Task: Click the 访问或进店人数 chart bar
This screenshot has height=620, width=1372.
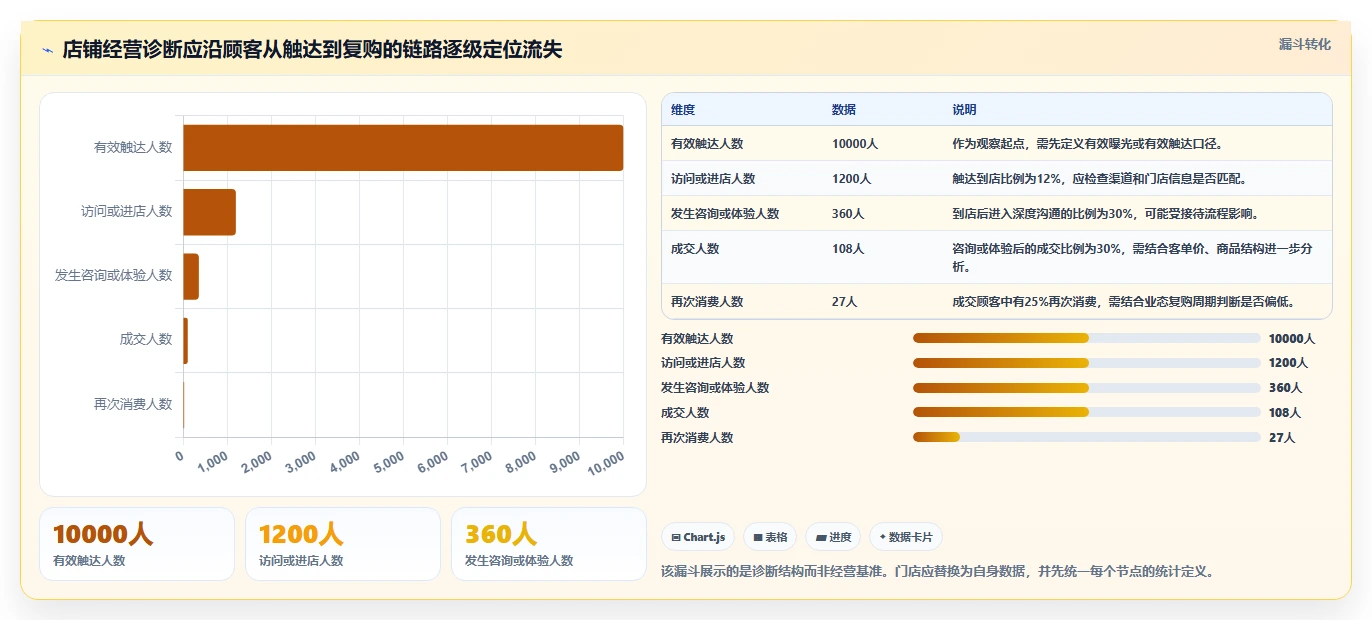Action: click(209, 212)
